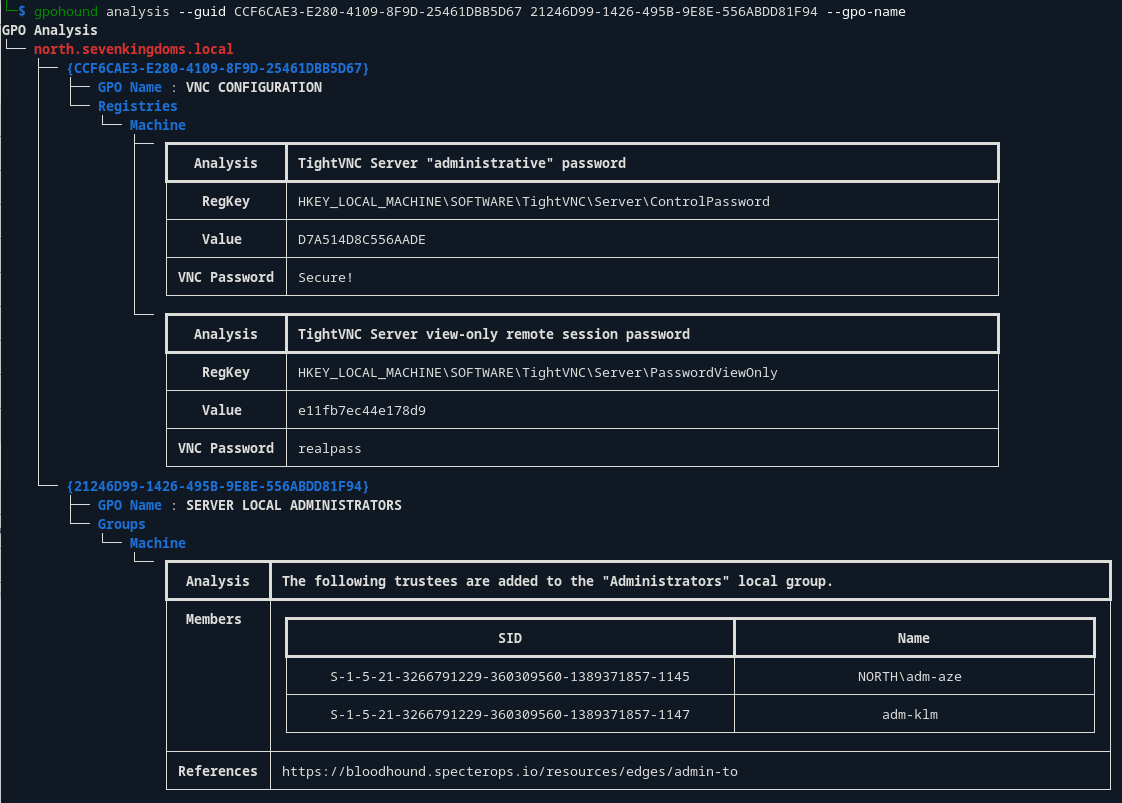Select the Machine node under Registries
This screenshot has width=1122, height=803.
(157, 125)
